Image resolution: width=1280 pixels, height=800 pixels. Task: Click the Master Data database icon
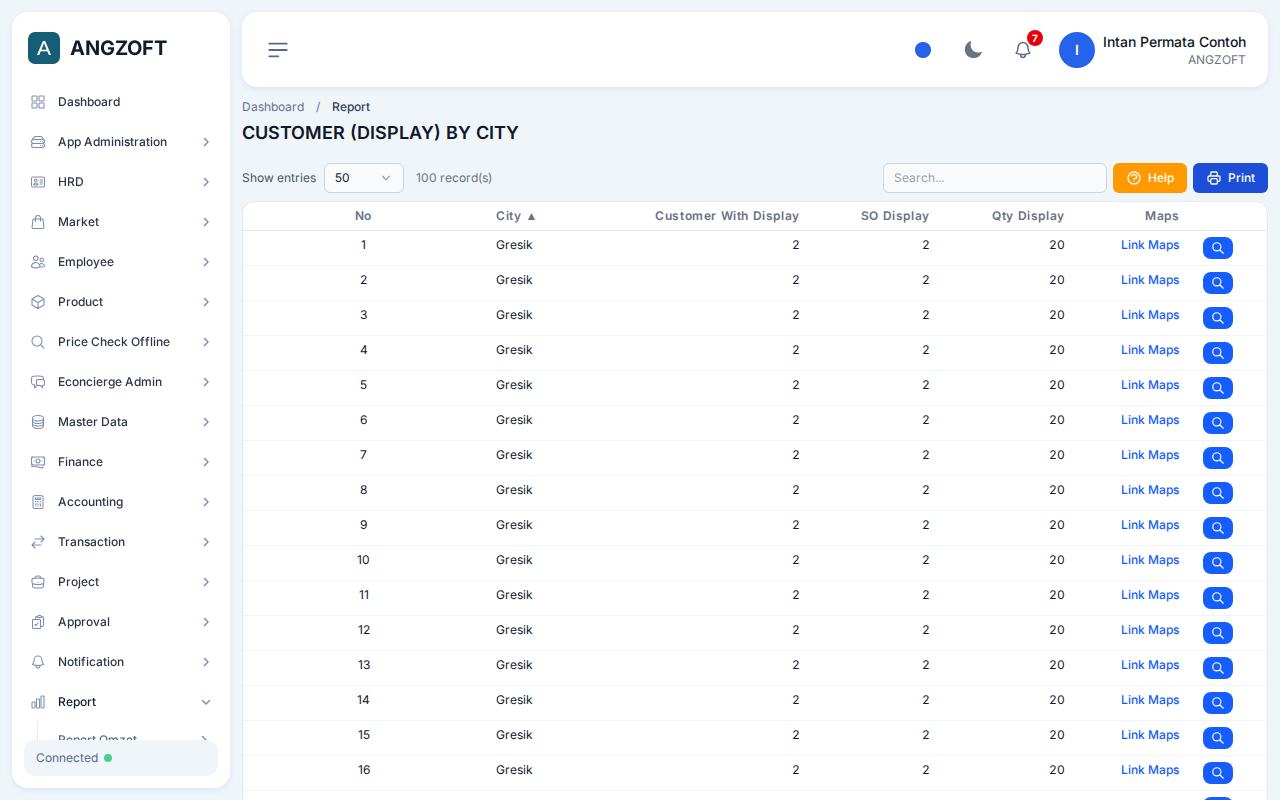click(x=38, y=422)
